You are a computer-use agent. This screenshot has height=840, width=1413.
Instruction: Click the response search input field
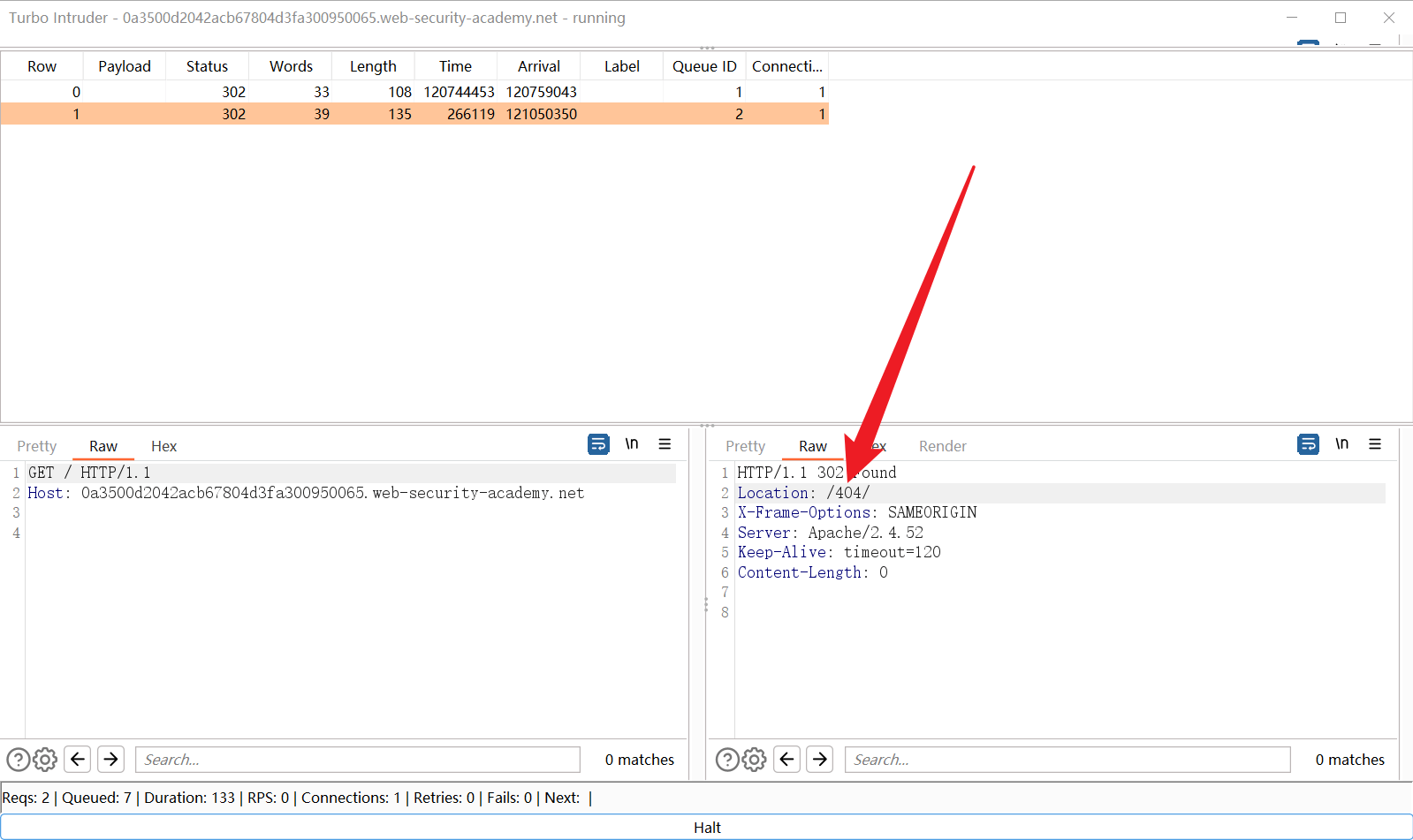[1067, 760]
